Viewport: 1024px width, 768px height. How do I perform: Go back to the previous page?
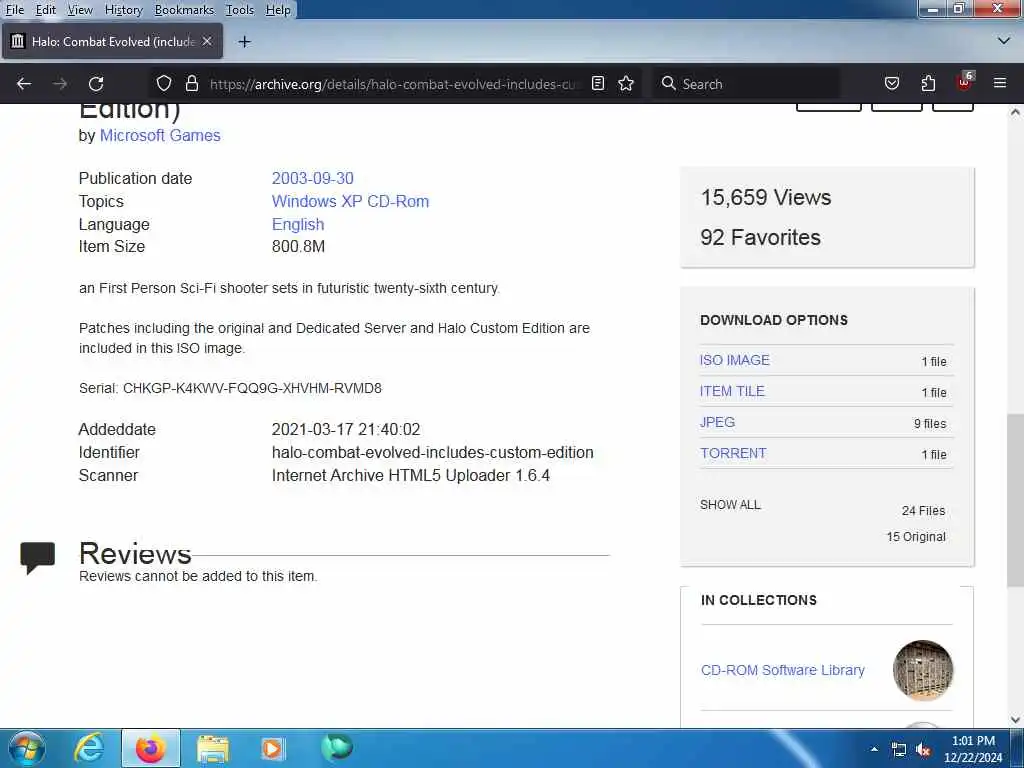tap(24, 84)
